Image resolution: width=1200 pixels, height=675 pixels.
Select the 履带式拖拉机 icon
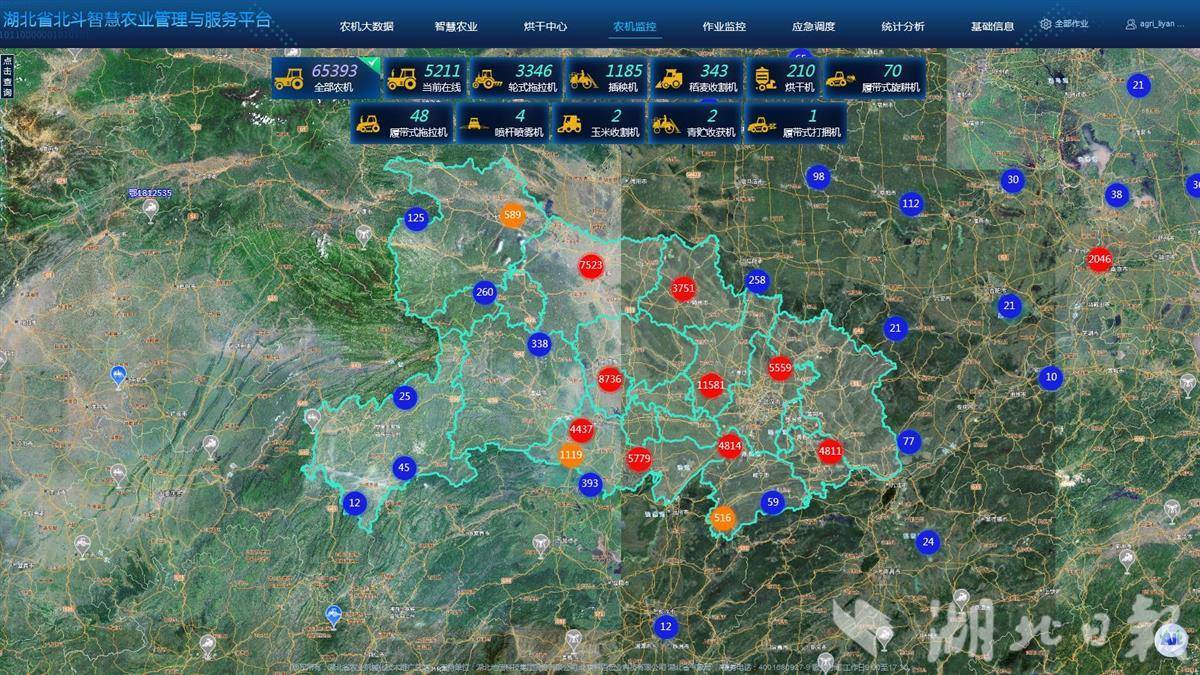pos(368,123)
